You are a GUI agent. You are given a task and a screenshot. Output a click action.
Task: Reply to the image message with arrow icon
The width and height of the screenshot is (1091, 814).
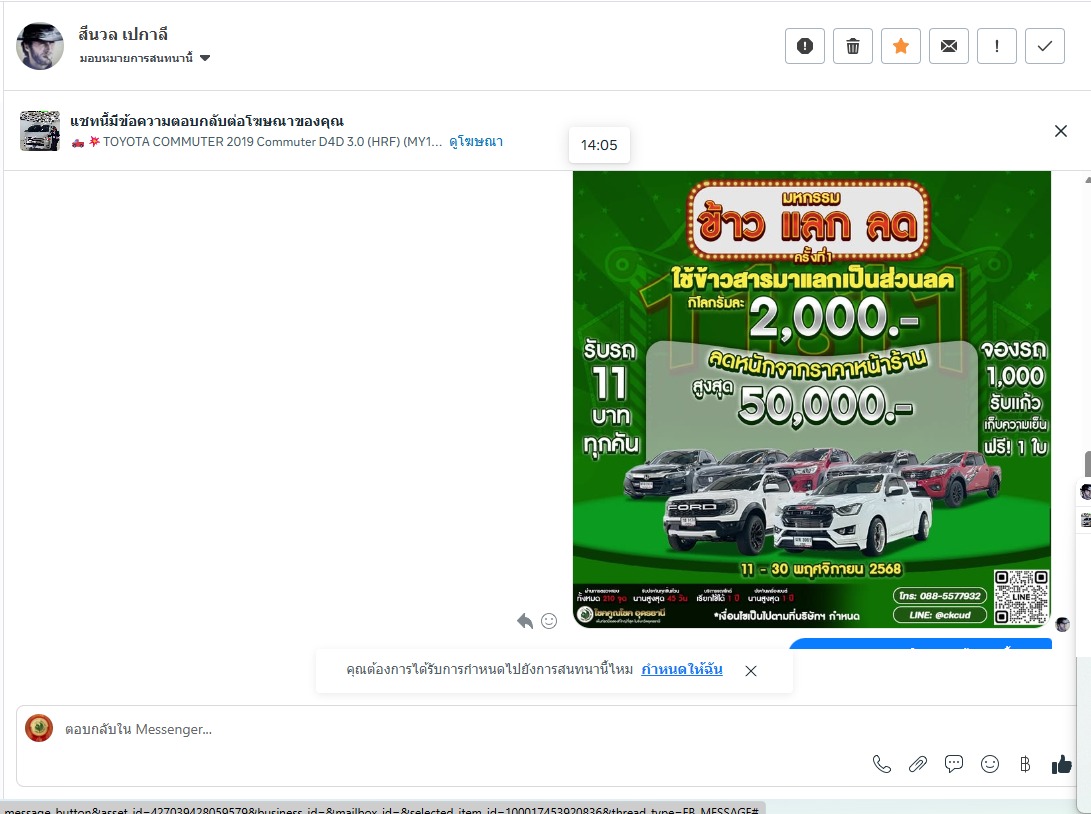pos(525,621)
